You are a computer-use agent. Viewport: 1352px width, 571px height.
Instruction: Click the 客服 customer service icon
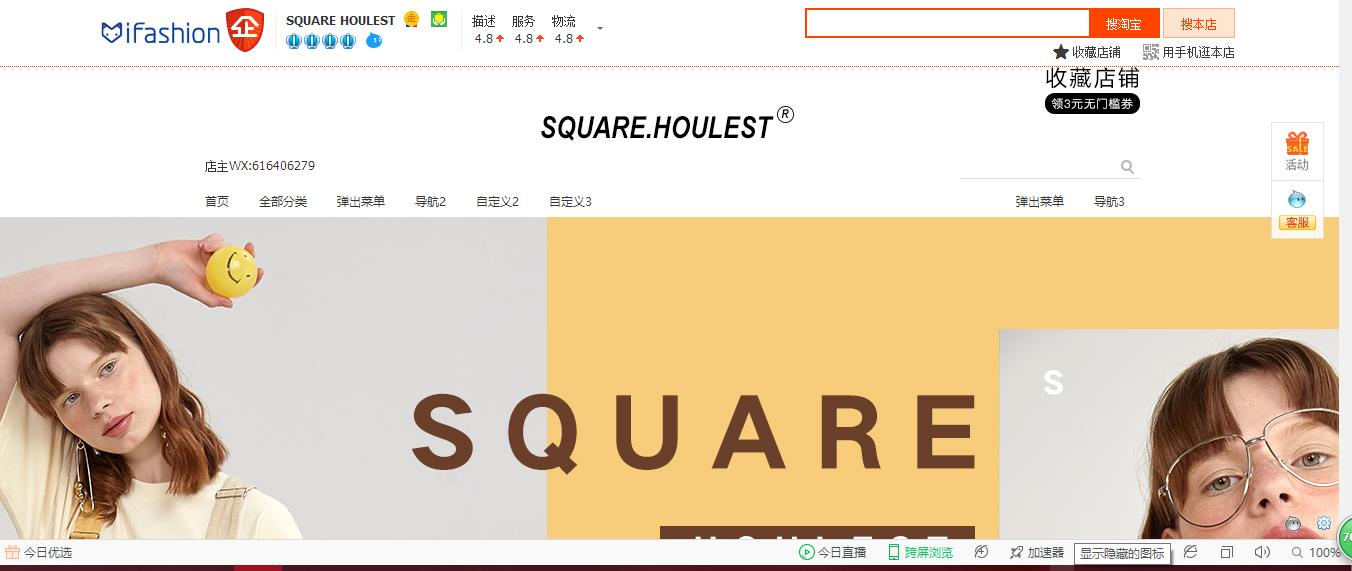point(1297,209)
